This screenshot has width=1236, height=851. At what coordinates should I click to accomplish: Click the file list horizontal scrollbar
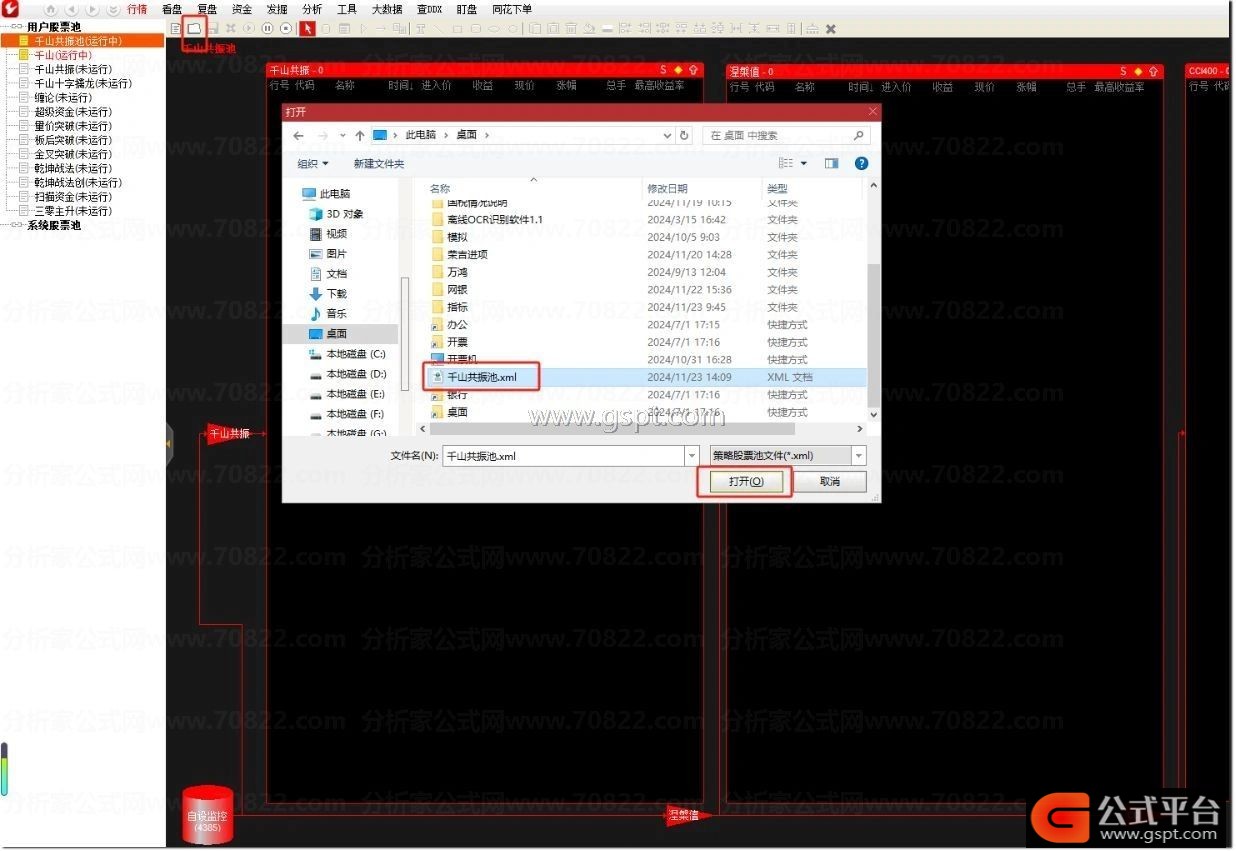click(610, 429)
